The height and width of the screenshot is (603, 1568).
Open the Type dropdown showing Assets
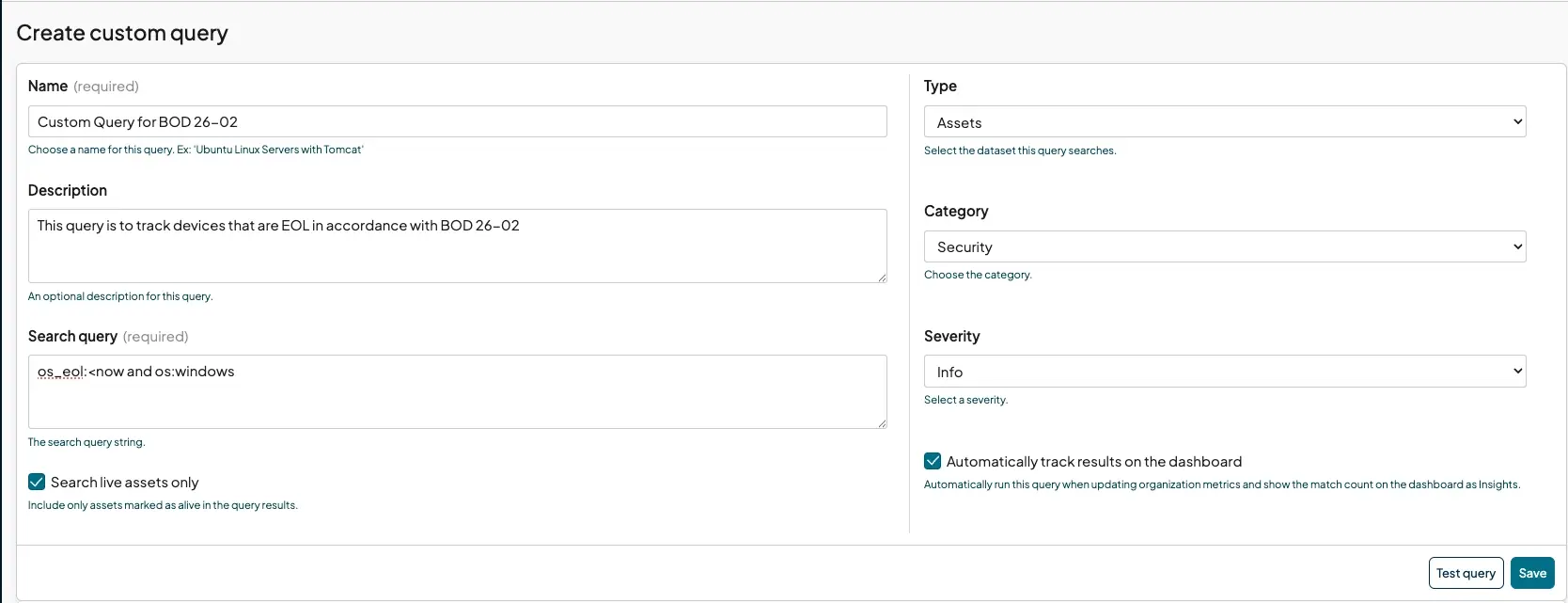tap(1224, 122)
